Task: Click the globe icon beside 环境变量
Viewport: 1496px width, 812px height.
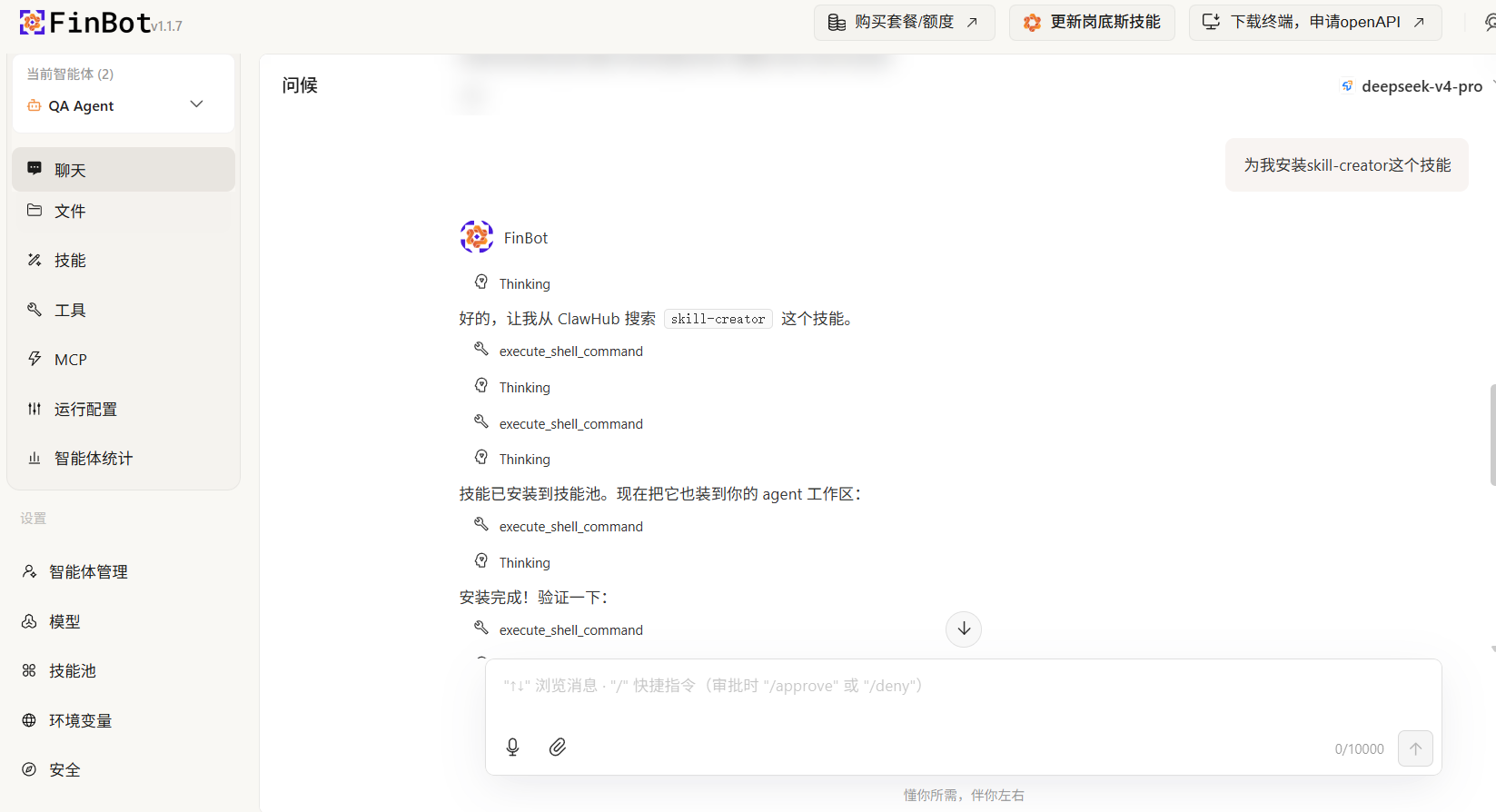Action: point(29,720)
